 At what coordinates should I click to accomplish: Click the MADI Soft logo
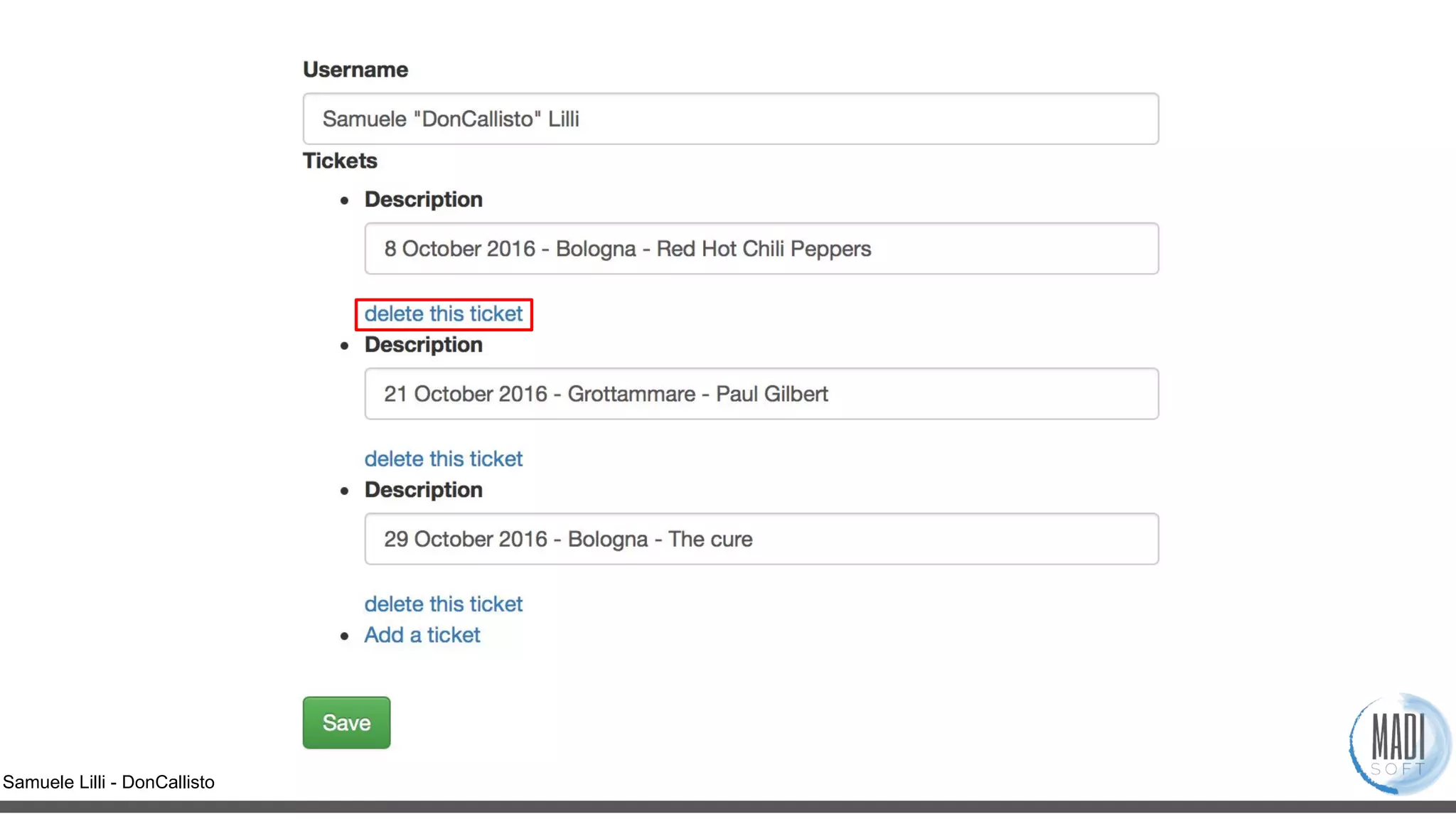(x=1398, y=744)
